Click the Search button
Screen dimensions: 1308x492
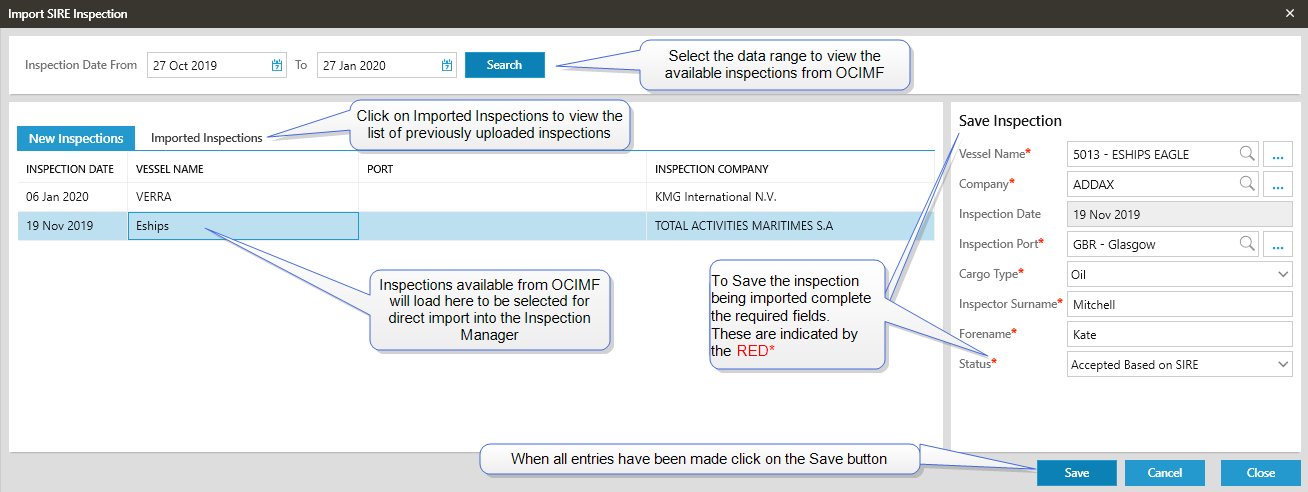(x=505, y=65)
